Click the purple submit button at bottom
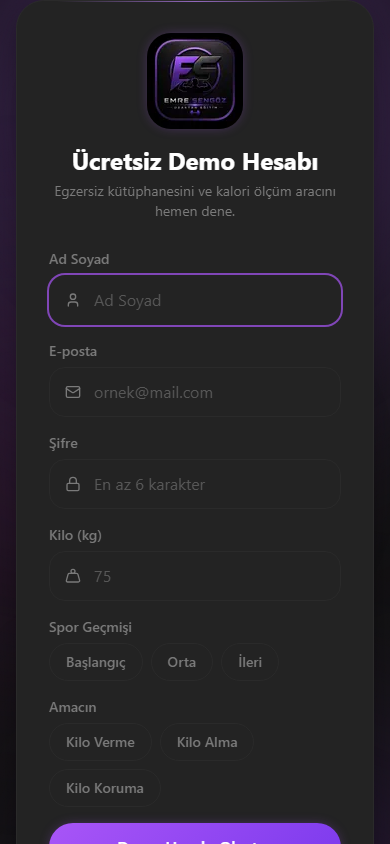Screen dimensions: 390x844 coord(195,834)
